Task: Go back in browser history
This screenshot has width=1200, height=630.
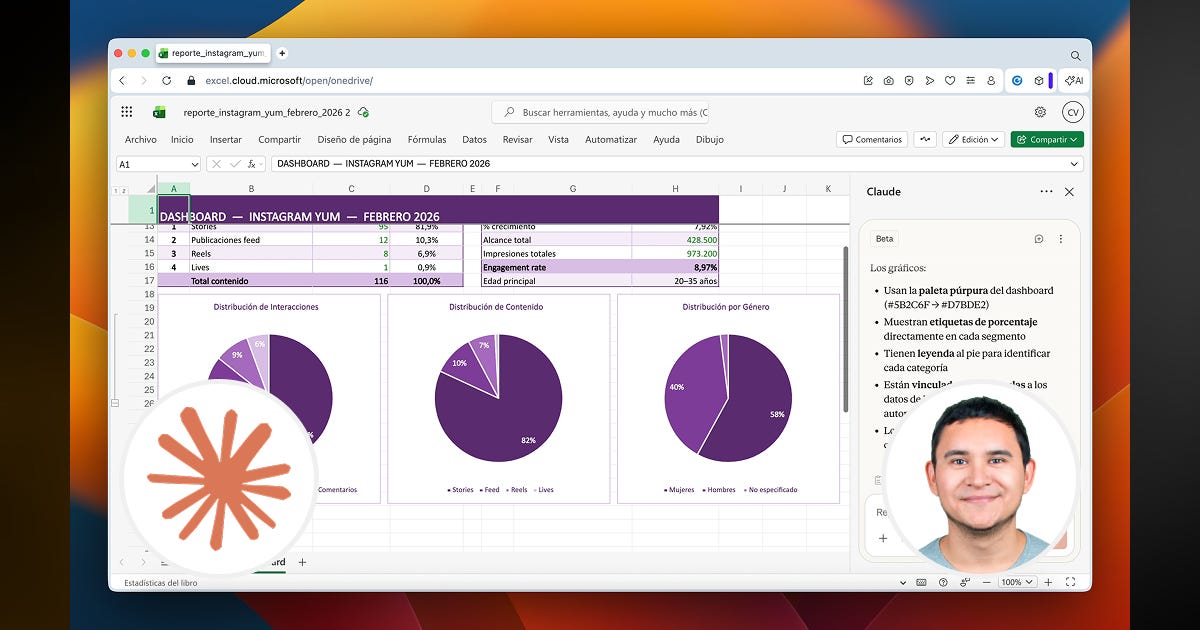Action: [122, 80]
